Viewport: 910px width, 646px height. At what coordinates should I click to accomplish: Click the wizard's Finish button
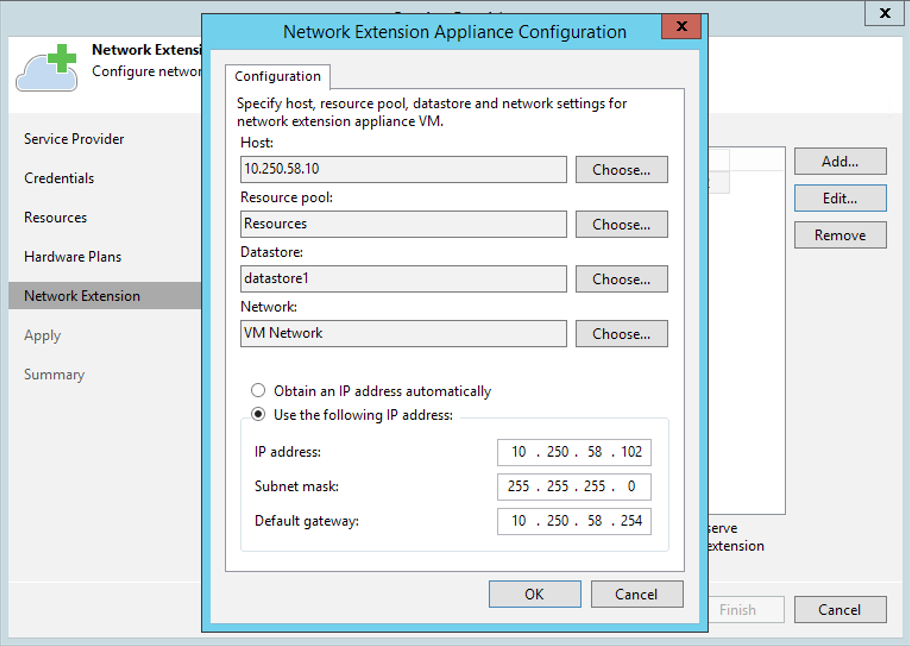tap(746, 609)
